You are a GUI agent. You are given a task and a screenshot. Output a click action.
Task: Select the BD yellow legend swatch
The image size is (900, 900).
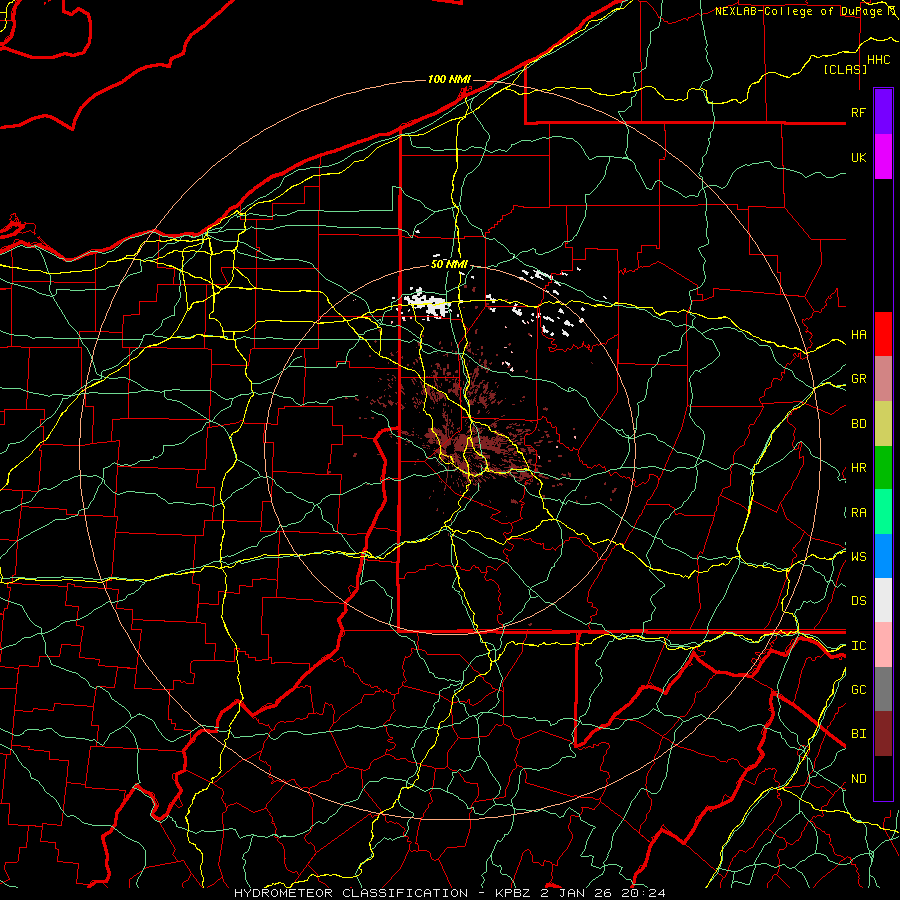click(x=883, y=424)
